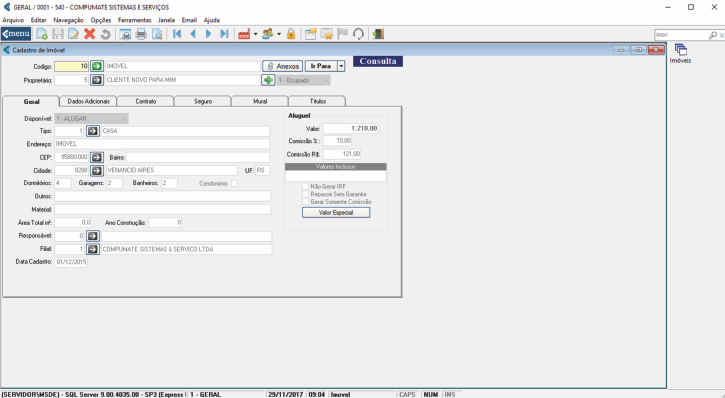725x398 pixels.
Task: Click the padlock icon
Action: (291, 34)
